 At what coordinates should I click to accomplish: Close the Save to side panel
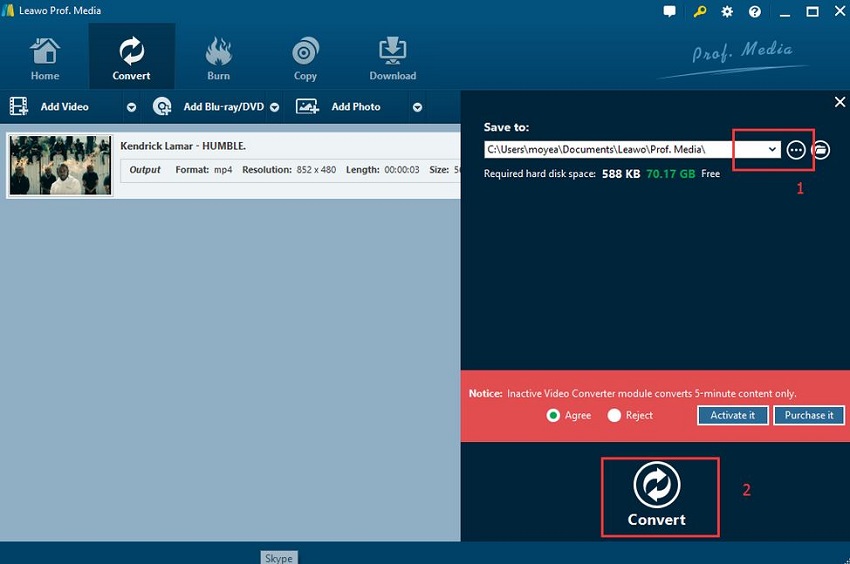(840, 102)
